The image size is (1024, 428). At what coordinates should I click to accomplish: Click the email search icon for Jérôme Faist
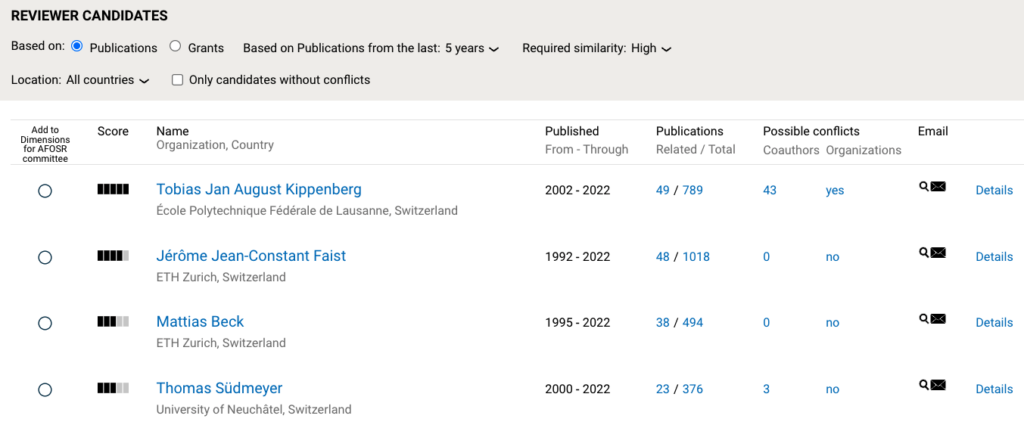(x=924, y=252)
